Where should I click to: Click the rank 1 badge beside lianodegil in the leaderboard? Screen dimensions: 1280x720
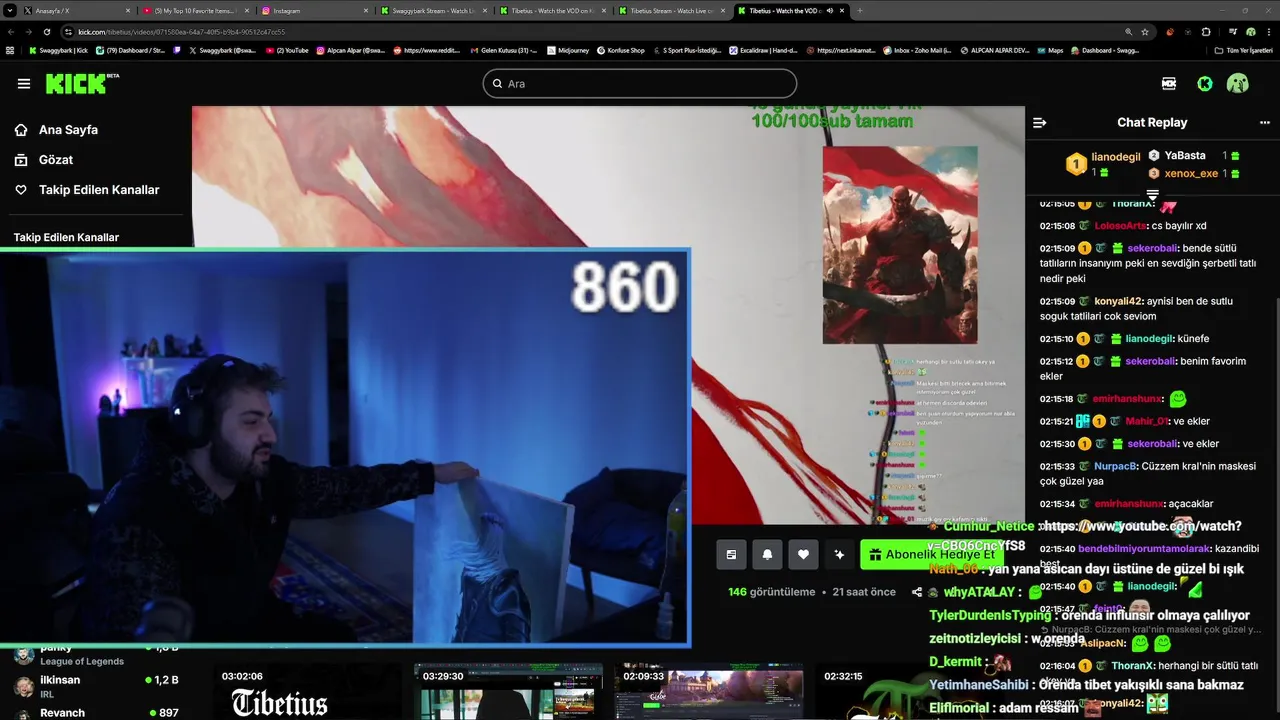(1076, 164)
